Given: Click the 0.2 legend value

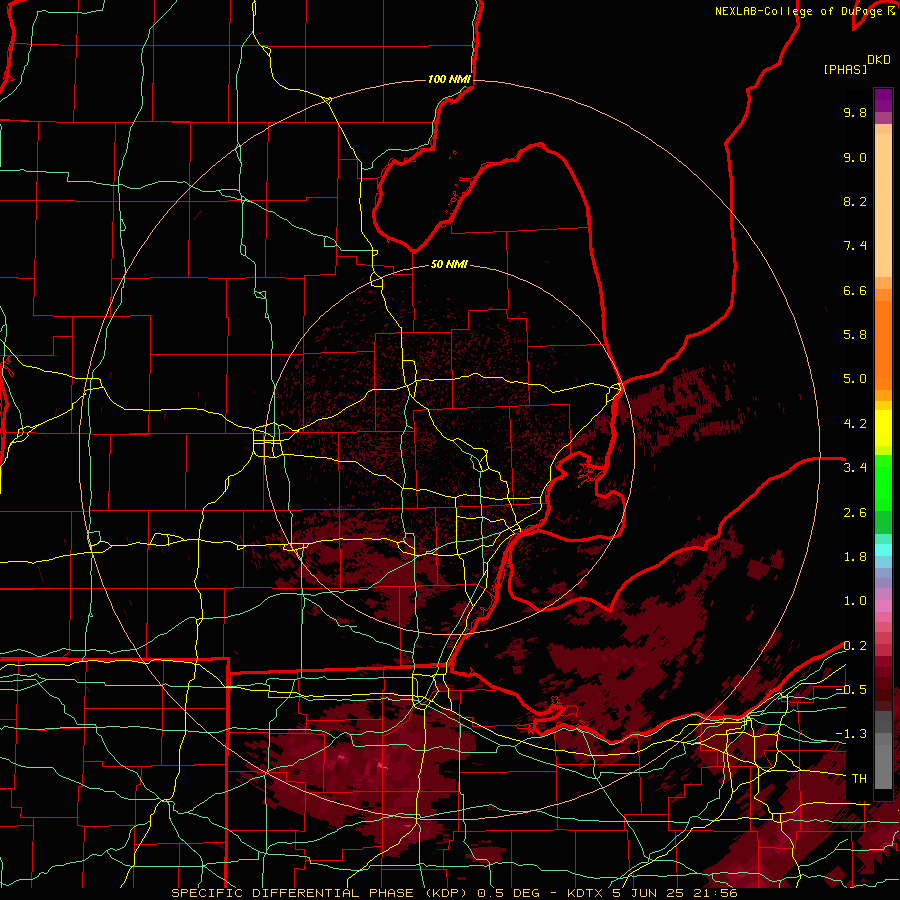Looking at the screenshot, I should click(x=855, y=646).
